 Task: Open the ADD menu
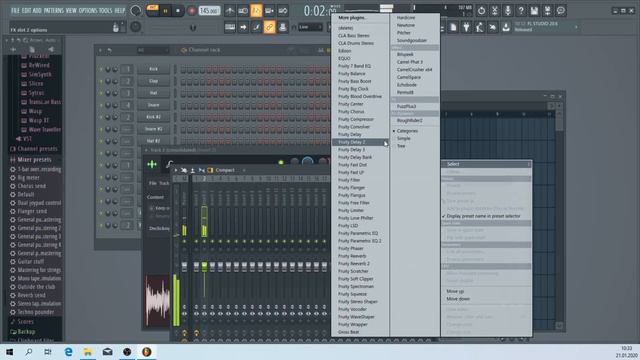pos(37,11)
